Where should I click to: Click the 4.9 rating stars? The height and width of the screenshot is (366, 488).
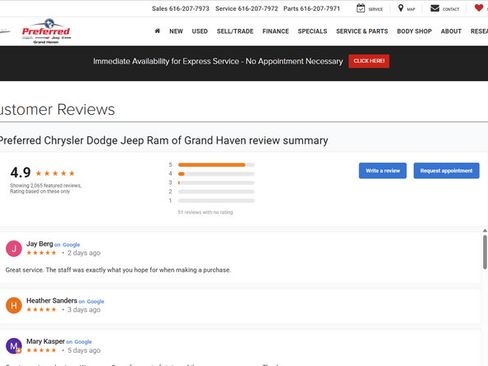click(55, 173)
